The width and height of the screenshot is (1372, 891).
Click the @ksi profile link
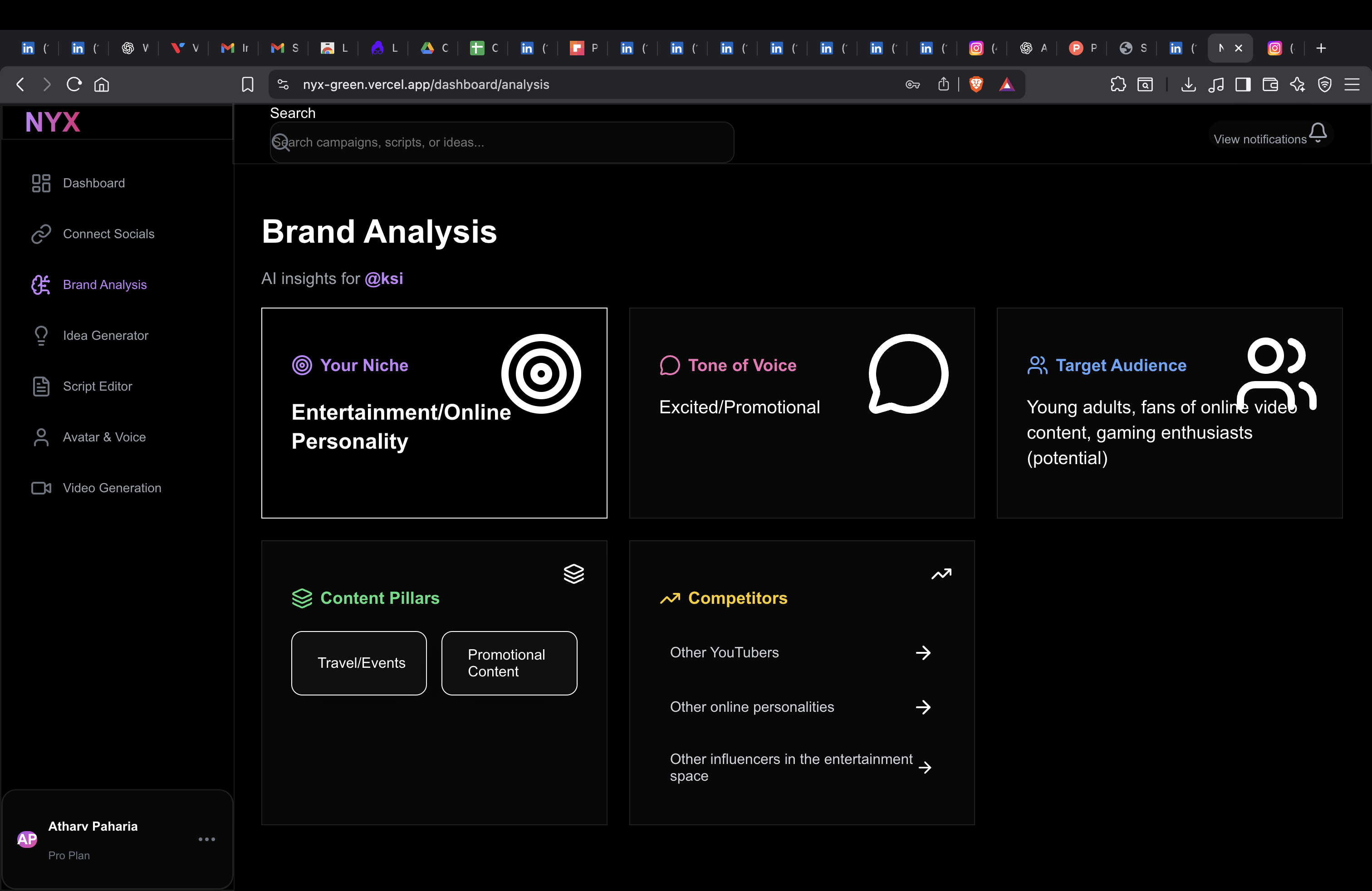(383, 279)
